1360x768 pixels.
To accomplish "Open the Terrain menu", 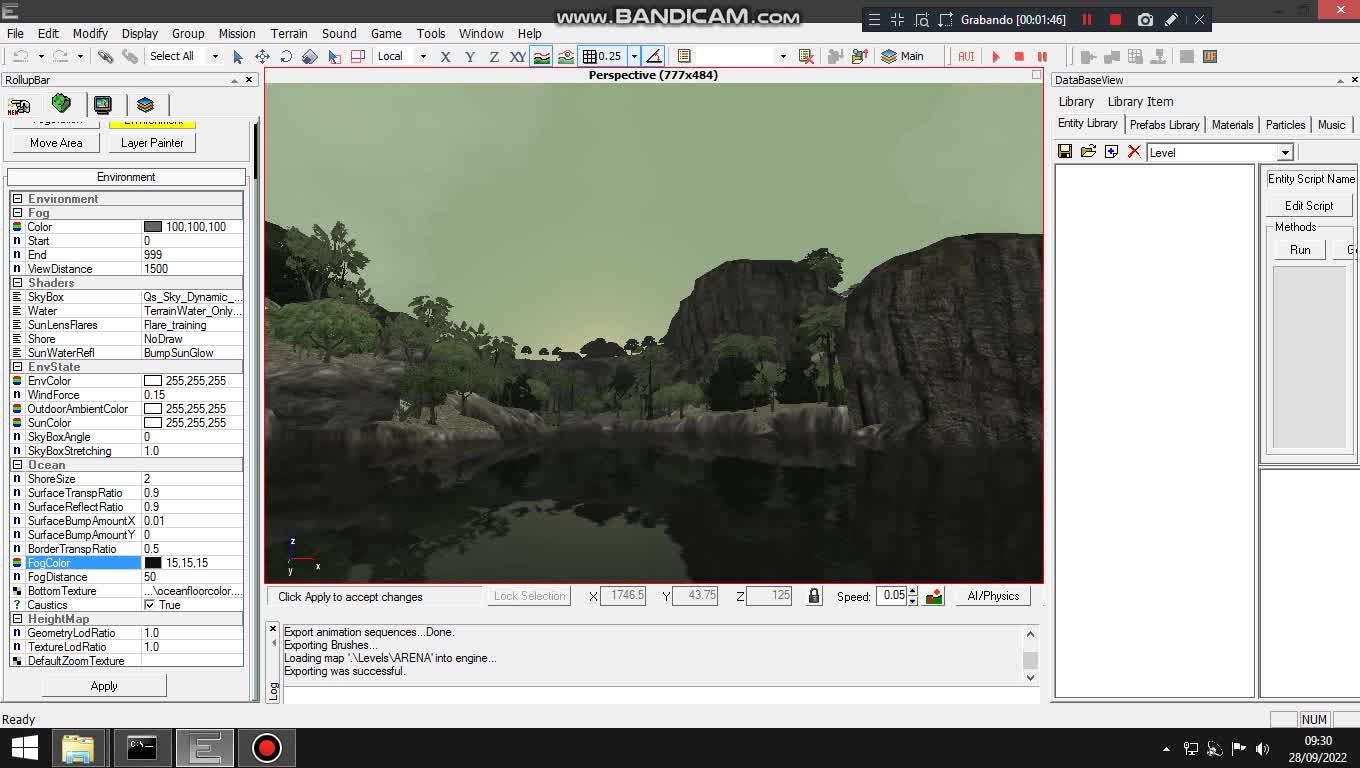I will coord(289,33).
